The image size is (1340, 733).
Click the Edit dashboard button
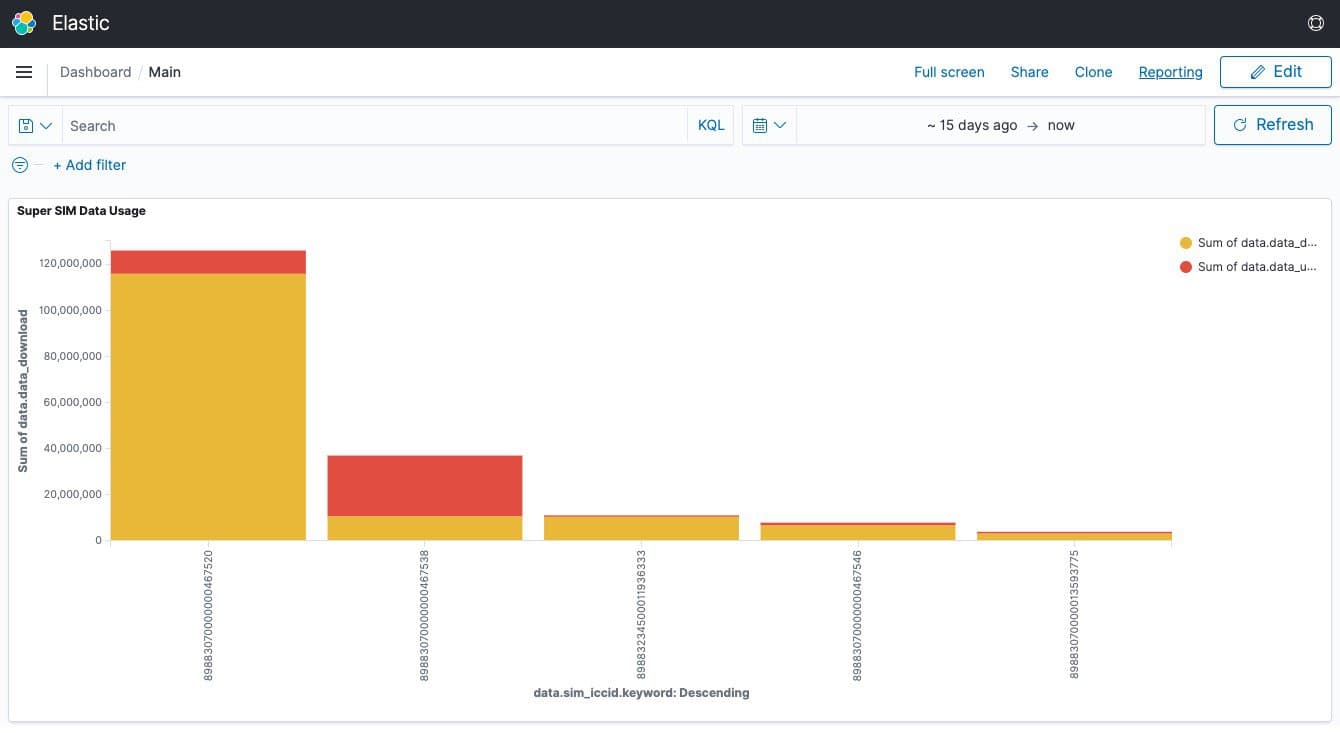[x=1275, y=72]
